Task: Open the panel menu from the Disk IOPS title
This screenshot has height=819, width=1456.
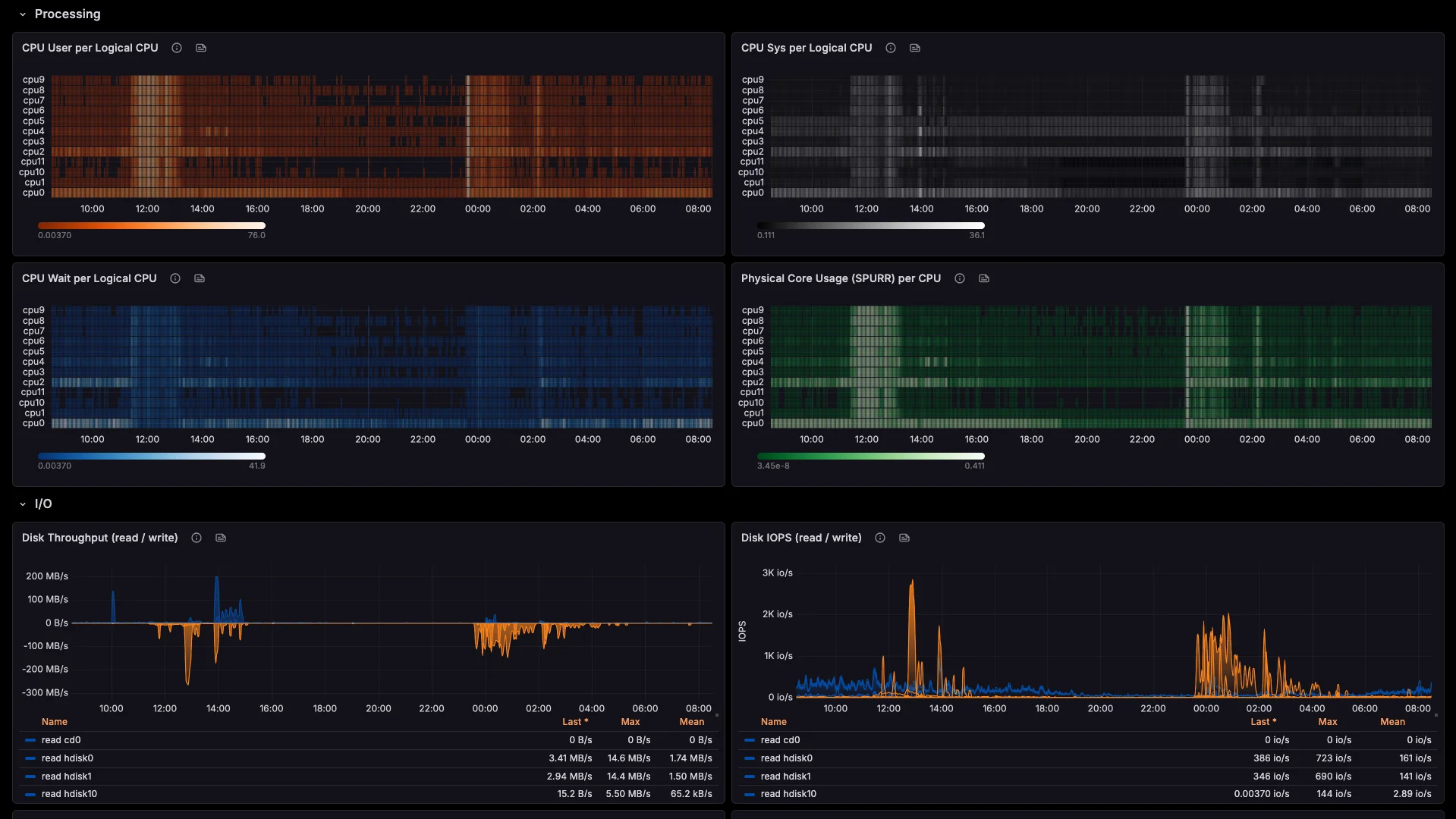Action: pyautogui.click(x=800, y=538)
